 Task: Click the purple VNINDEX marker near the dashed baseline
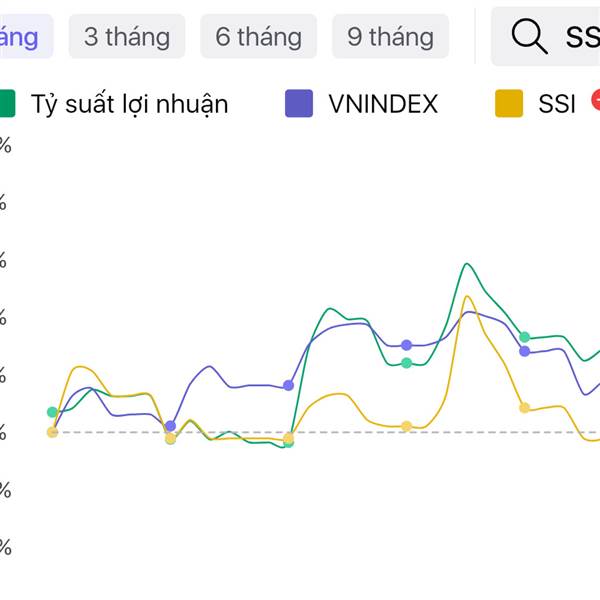170,426
